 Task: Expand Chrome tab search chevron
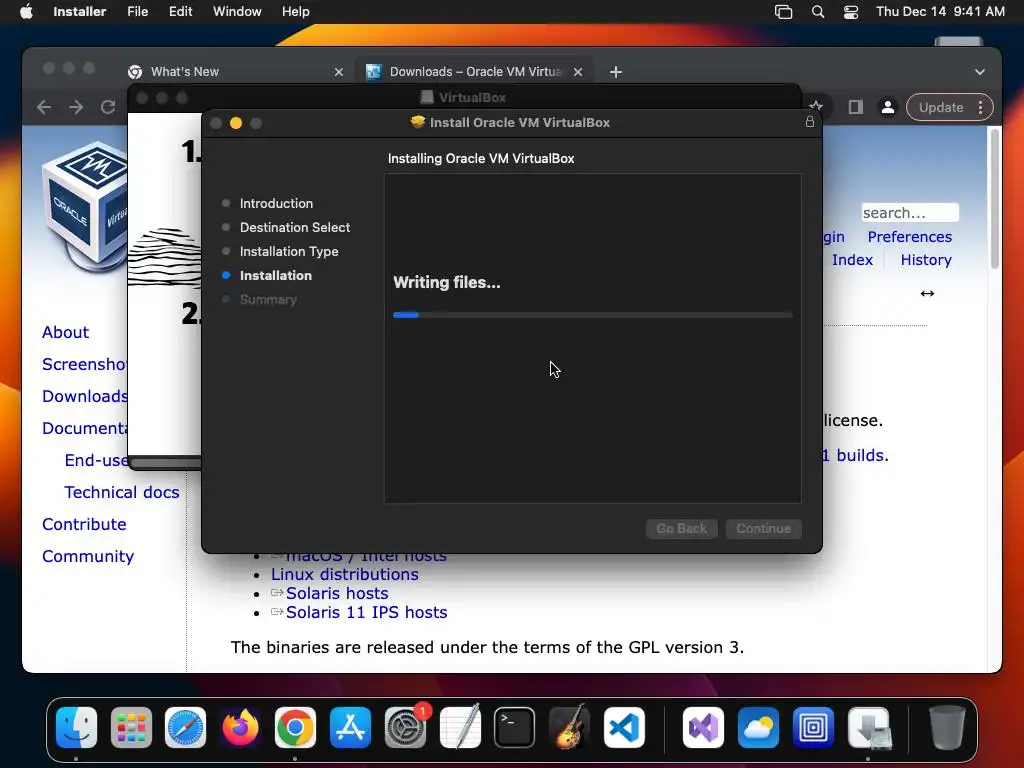980,72
